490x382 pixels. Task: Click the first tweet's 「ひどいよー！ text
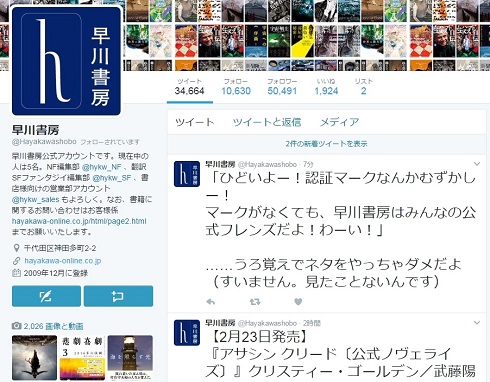tap(255, 179)
